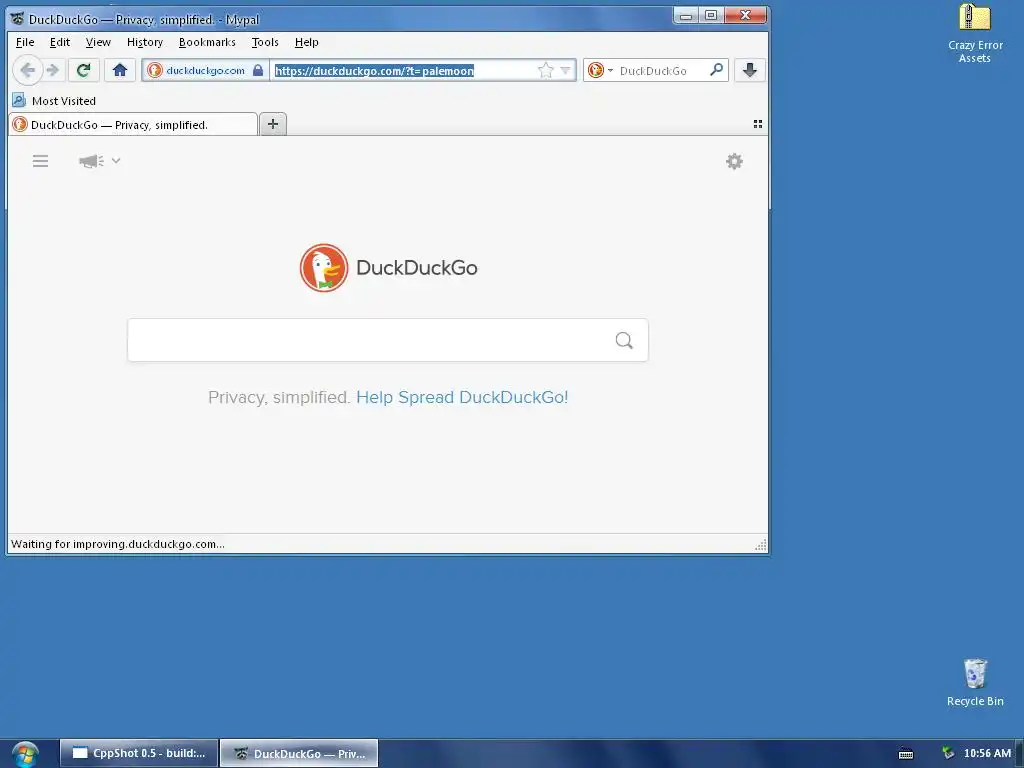Open the File menu
Screen dimensions: 1024x768
tap(25, 42)
